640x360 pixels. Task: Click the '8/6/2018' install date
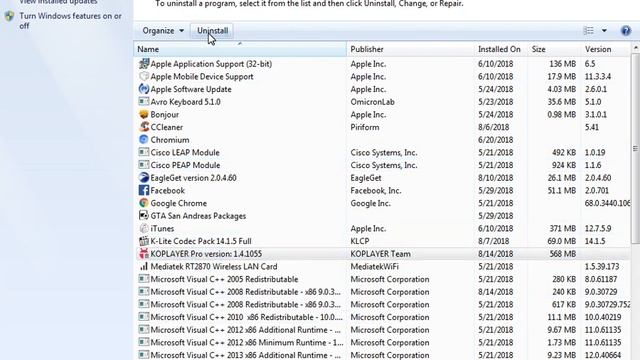(x=493, y=127)
